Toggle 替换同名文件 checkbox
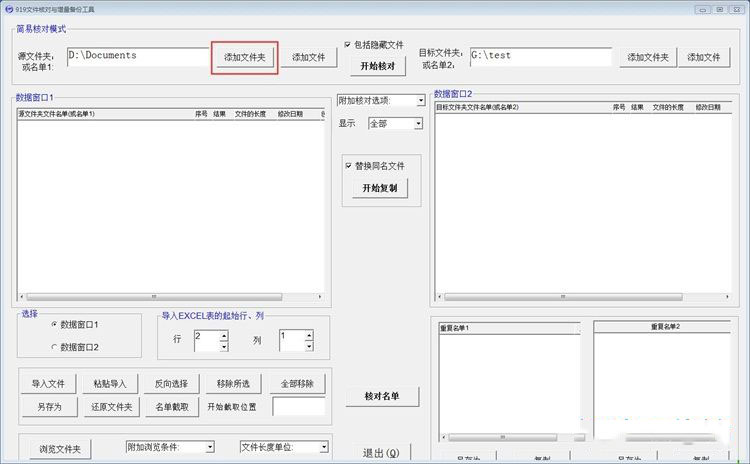 click(x=348, y=166)
